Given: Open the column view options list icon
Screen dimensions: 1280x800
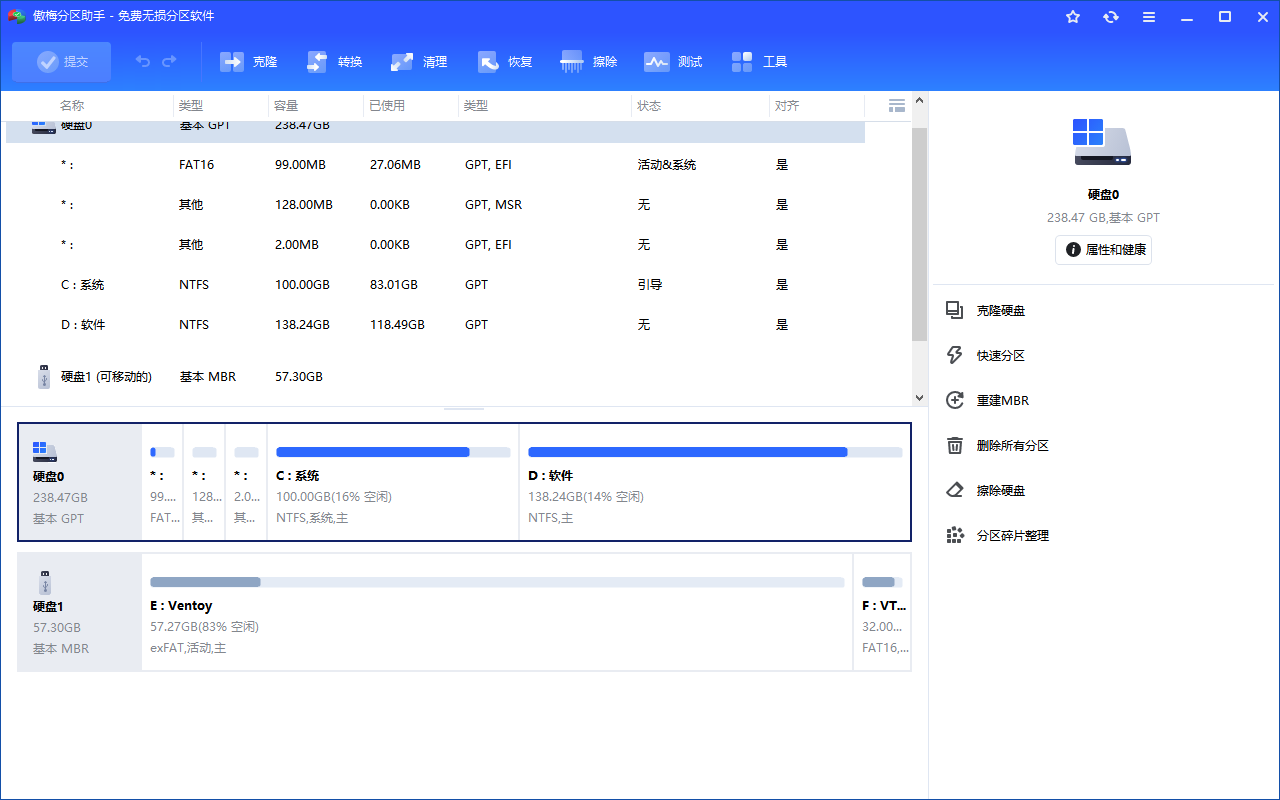Looking at the screenshot, I should tap(897, 105).
